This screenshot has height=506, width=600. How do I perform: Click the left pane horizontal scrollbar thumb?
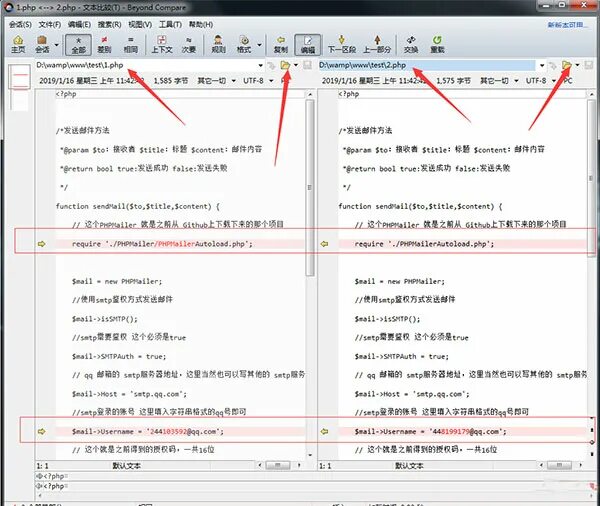[278, 465]
